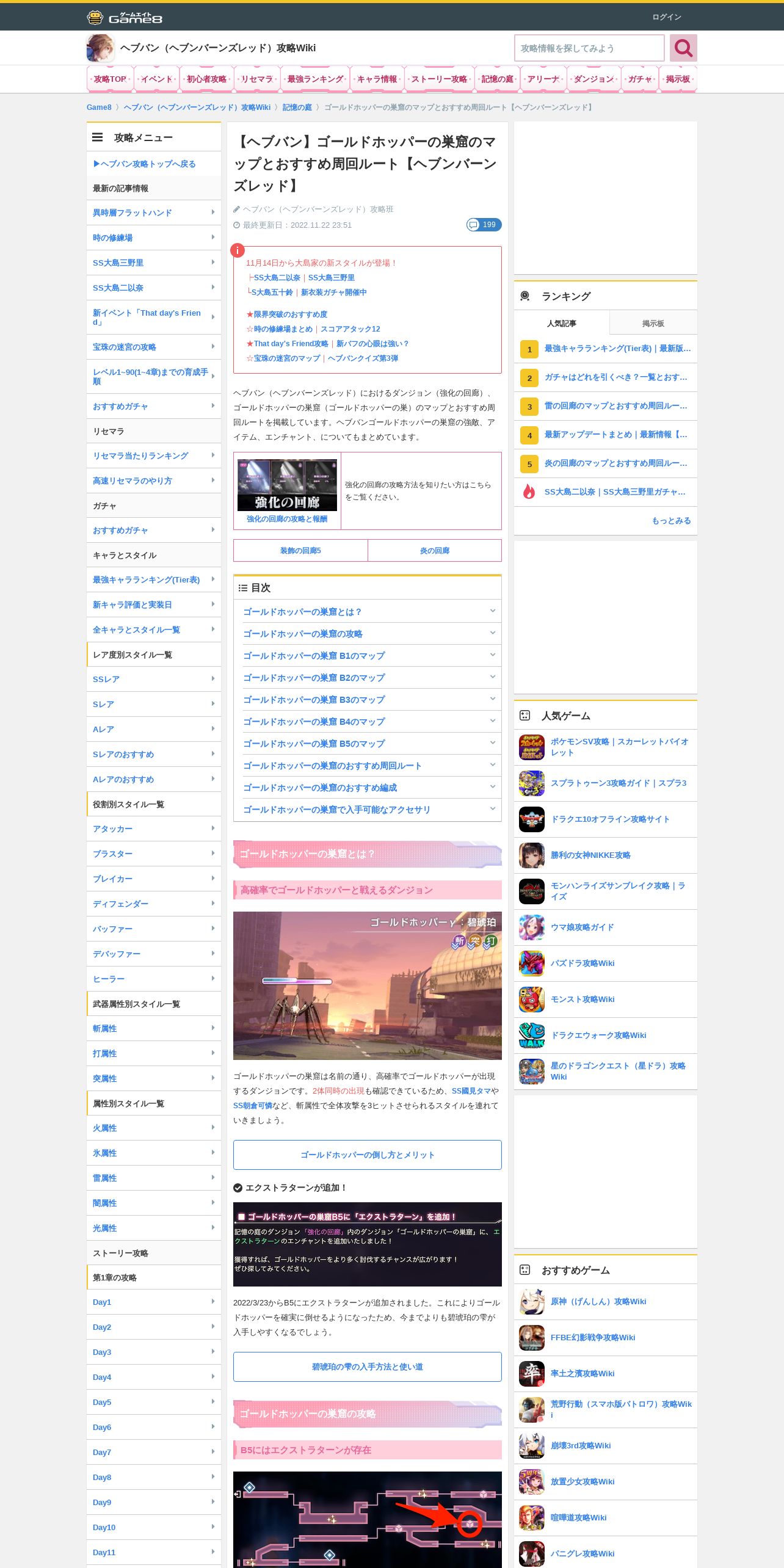
Task: Click the hamburger icon beside 攻略メニュー
Action: (x=97, y=137)
